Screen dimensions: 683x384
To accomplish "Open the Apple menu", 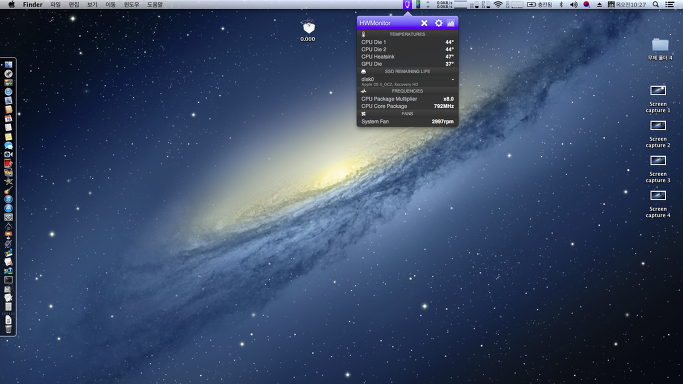I will point(11,4).
